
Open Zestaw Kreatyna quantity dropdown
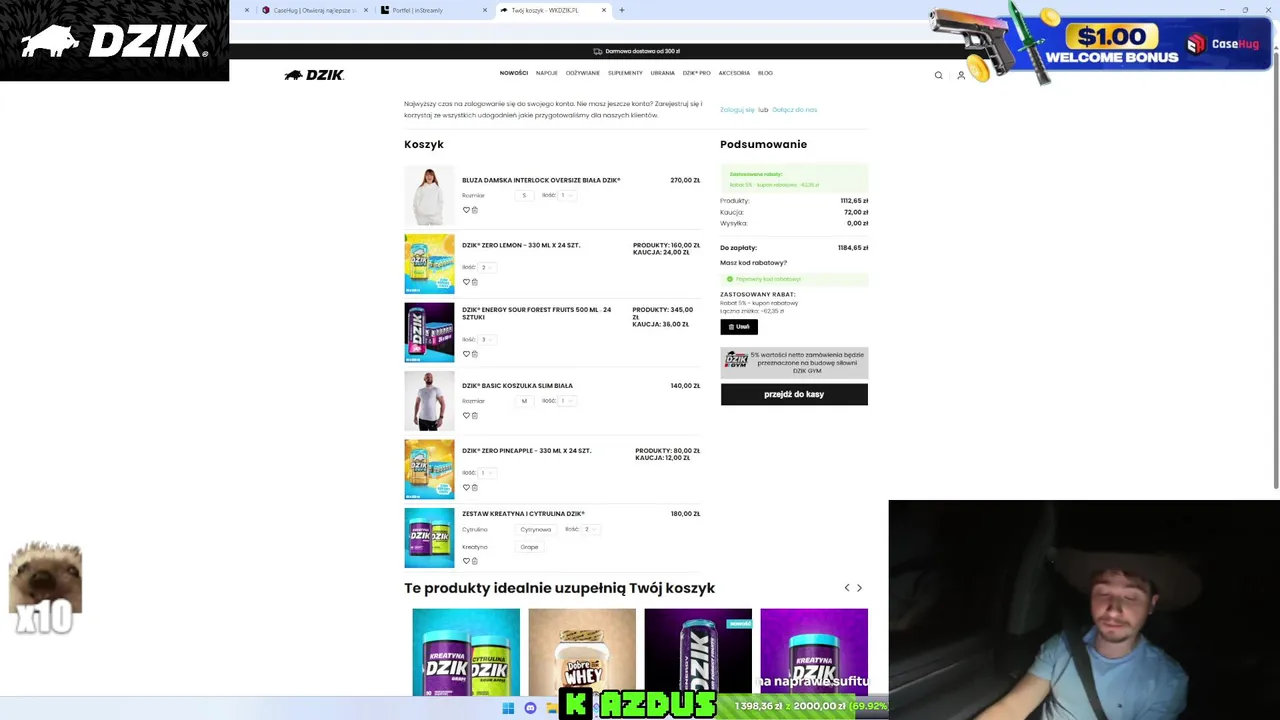coord(590,529)
